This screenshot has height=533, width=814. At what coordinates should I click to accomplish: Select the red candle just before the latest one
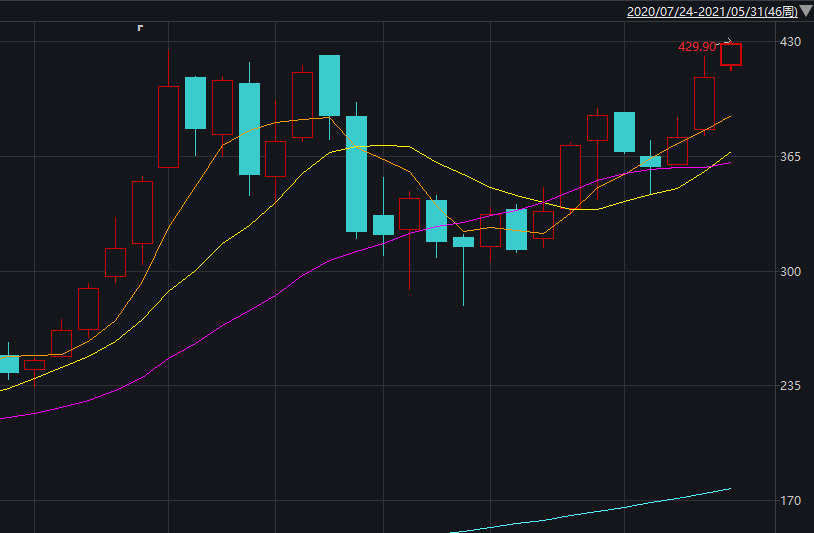click(x=704, y=102)
